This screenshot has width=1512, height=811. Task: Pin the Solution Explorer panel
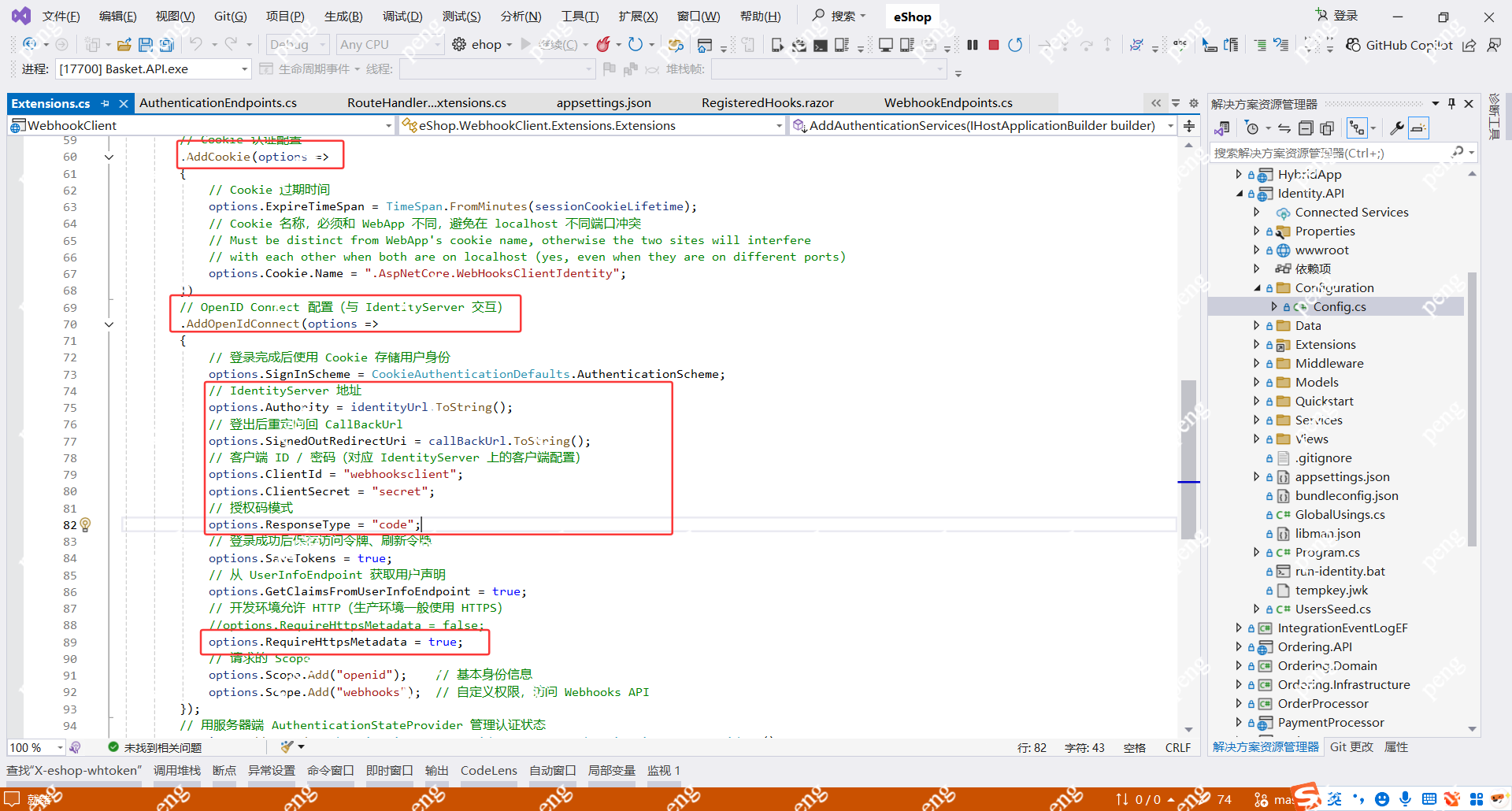click(x=1451, y=104)
